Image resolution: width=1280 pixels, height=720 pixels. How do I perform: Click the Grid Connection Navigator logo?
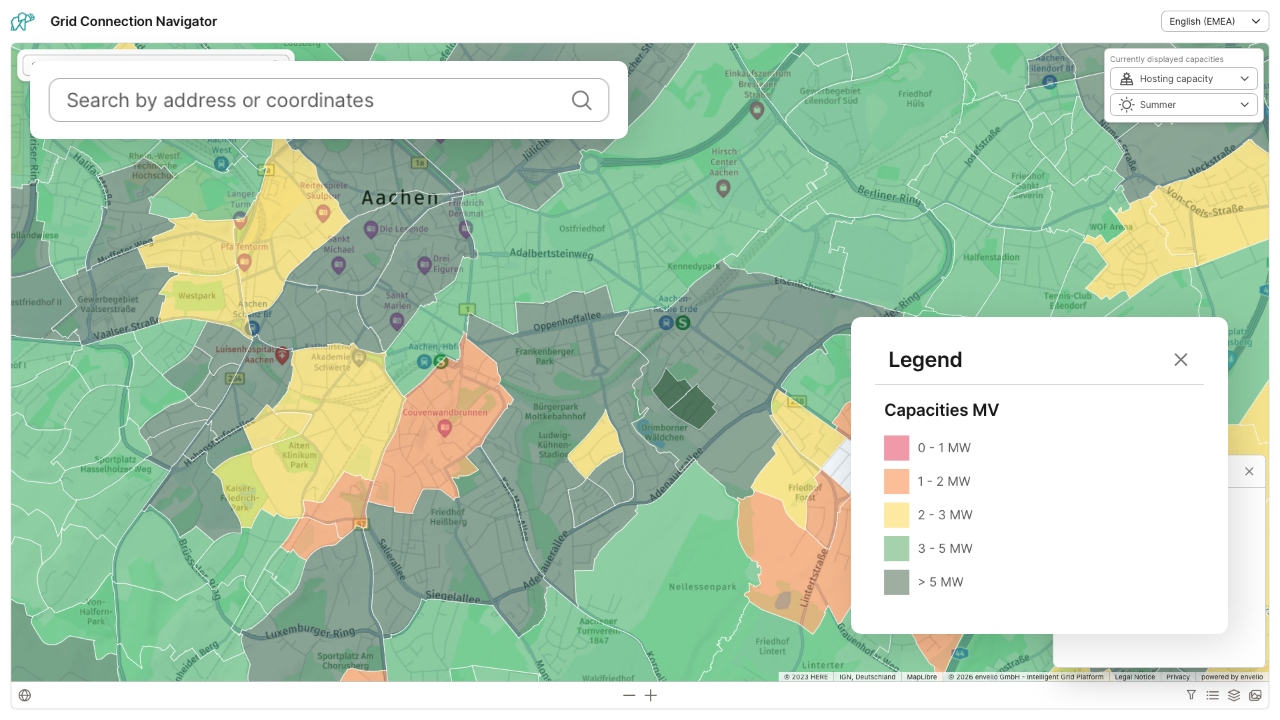(x=22, y=21)
